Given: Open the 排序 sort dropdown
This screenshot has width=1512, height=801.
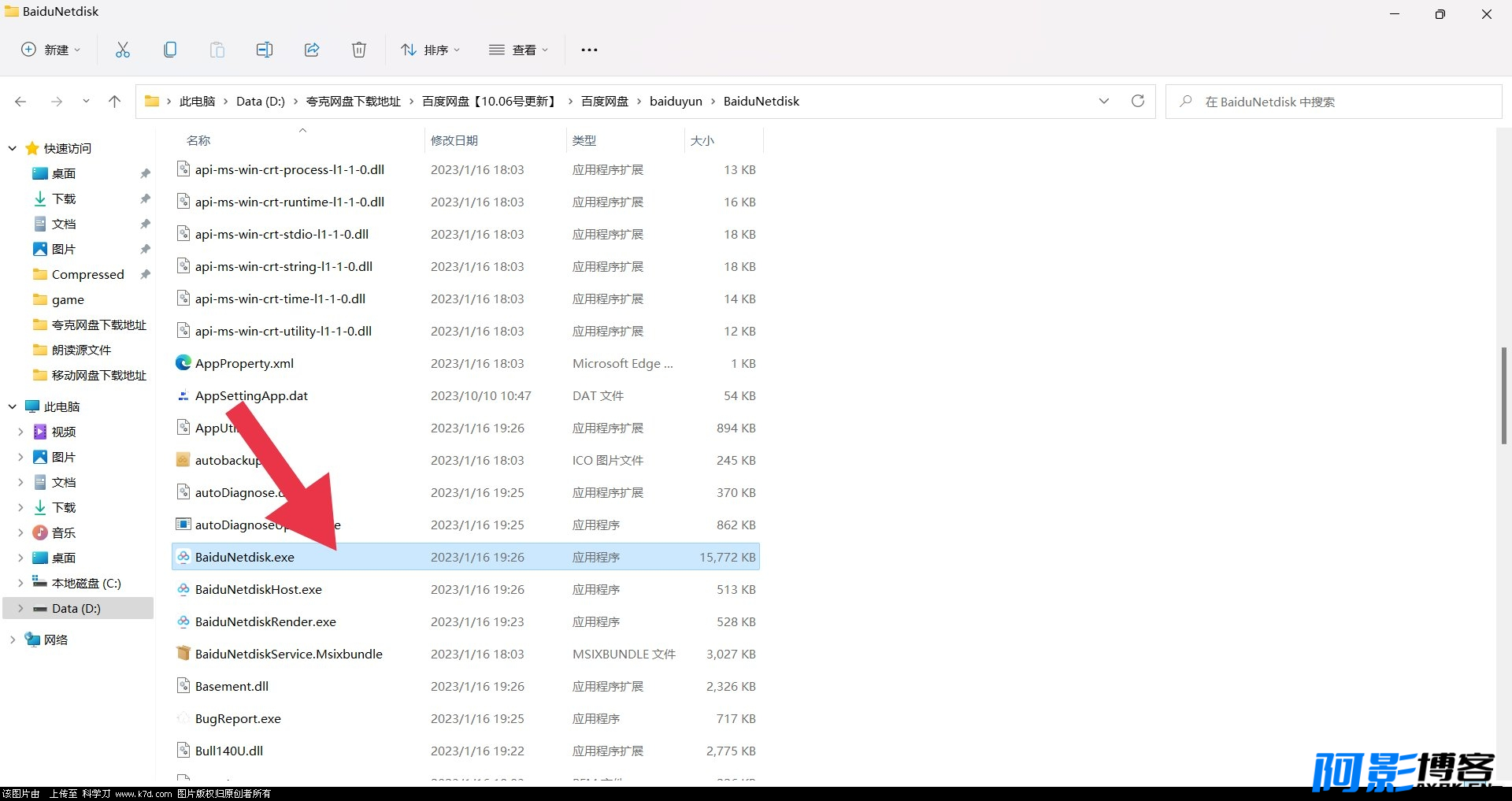Looking at the screenshot, I should 430,50.
